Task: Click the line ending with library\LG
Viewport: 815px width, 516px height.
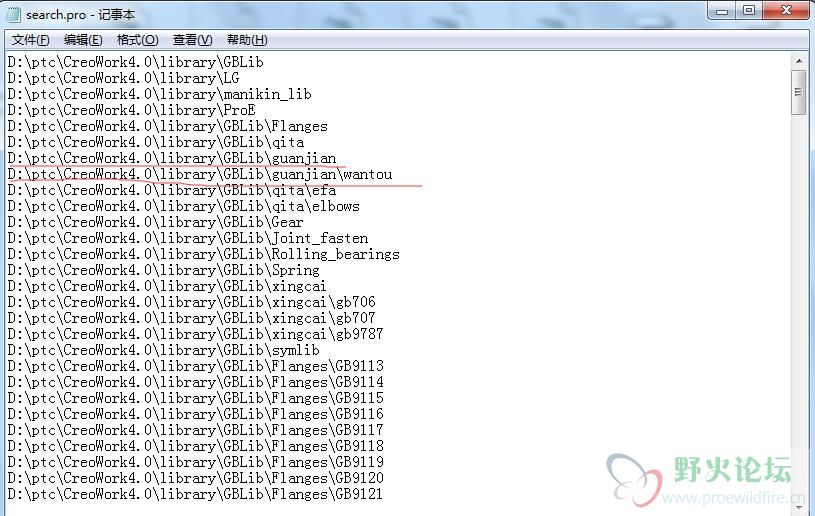Action: (123, 78)
